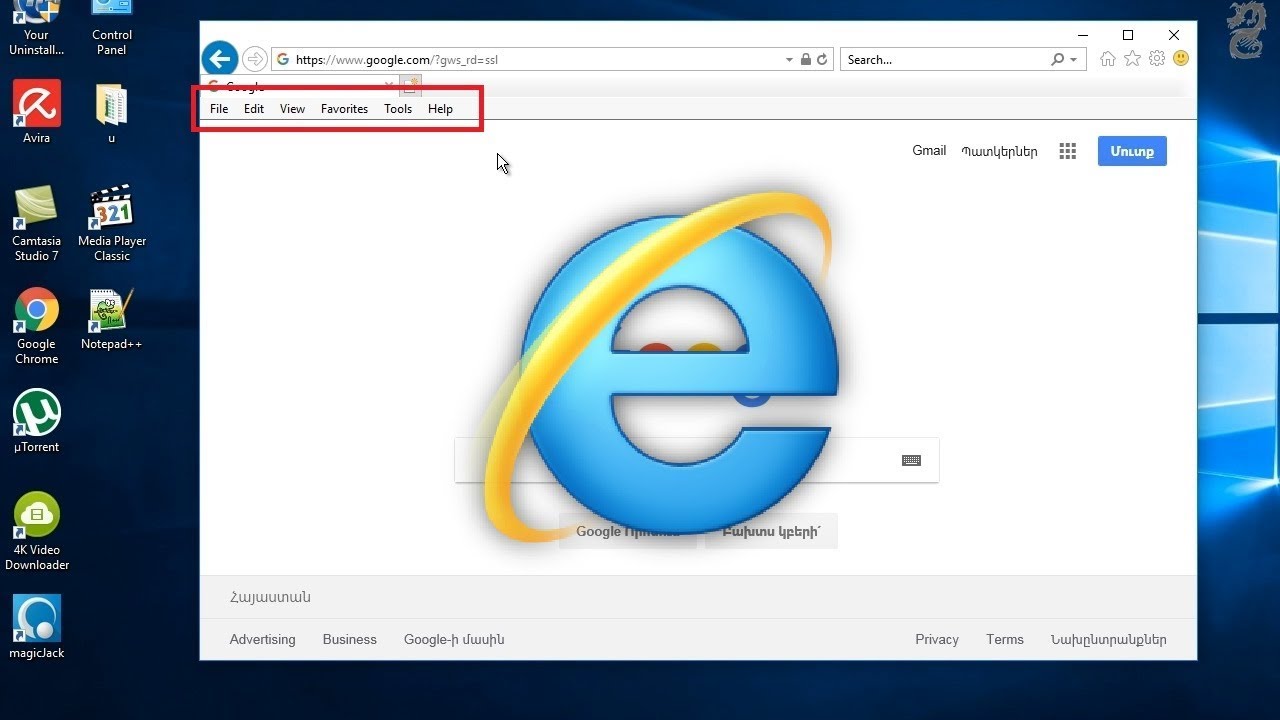Open 4K Video Downloader desktop icon
The image size is (1280, 720).
point(37,532)
